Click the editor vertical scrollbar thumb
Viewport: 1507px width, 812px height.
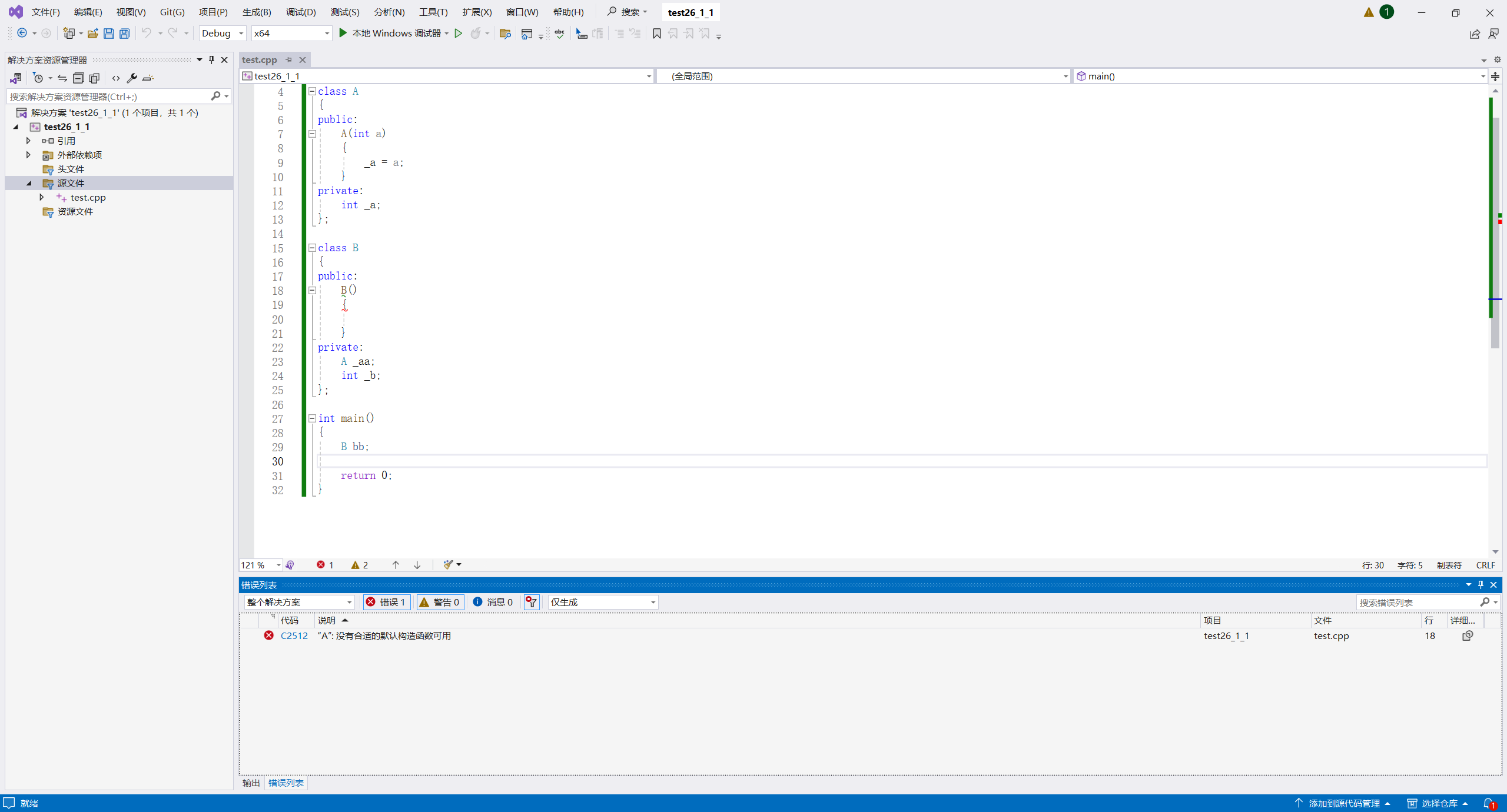(1495, 235)
